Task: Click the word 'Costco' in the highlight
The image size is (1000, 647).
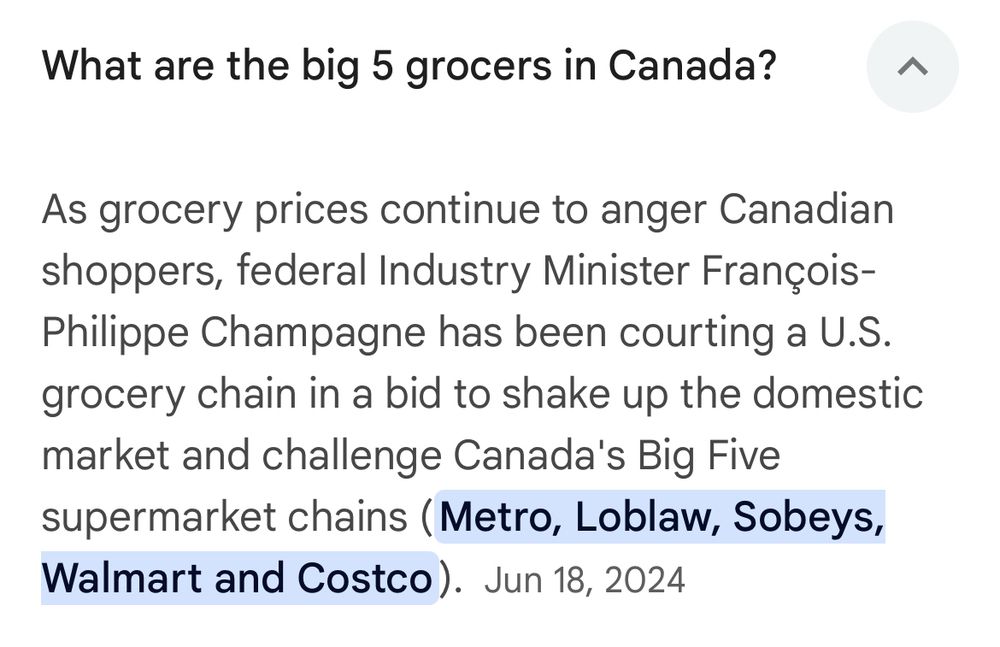Action: [x=364, y=577]
